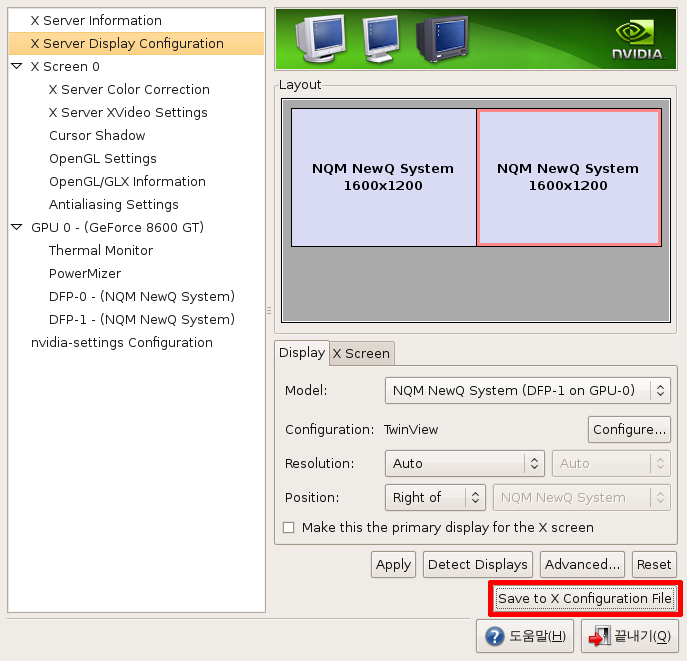Click the pane divider grip handle
687x661 pixels.
(269, 311)
